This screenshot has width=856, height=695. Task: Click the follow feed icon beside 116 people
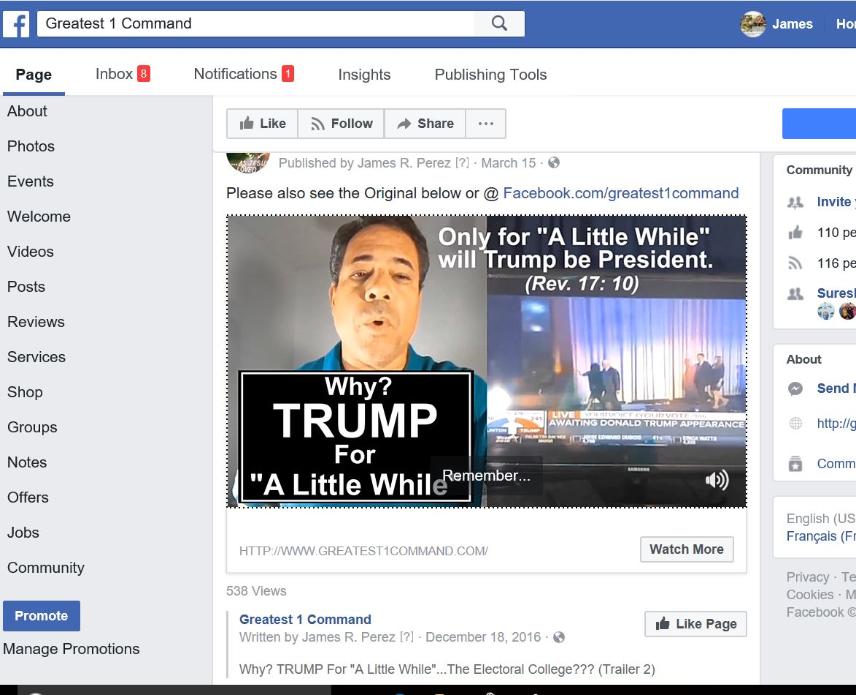click(x=795, y=264)
